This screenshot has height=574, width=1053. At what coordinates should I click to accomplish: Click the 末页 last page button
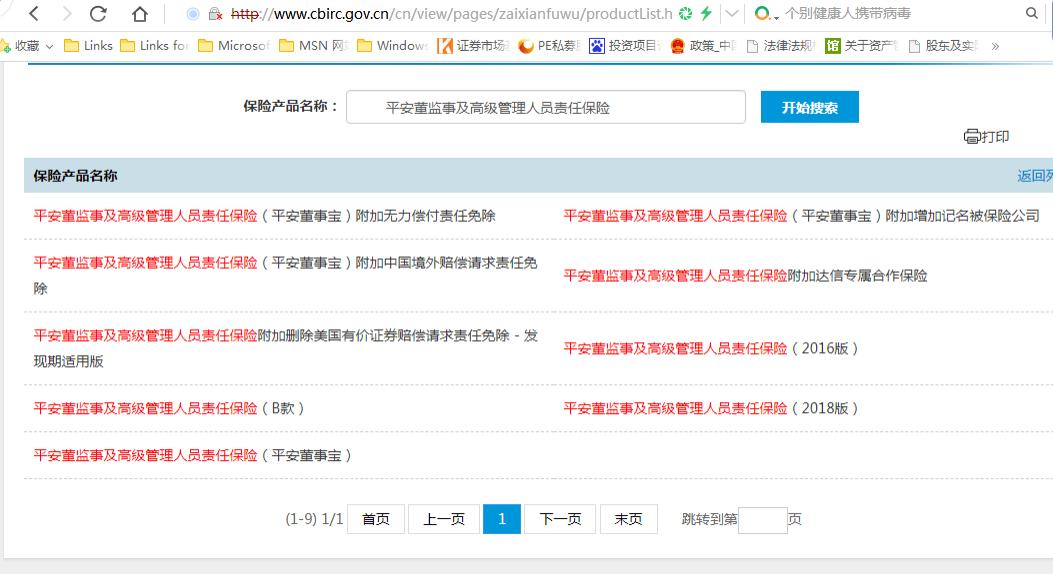pos(629,519)
